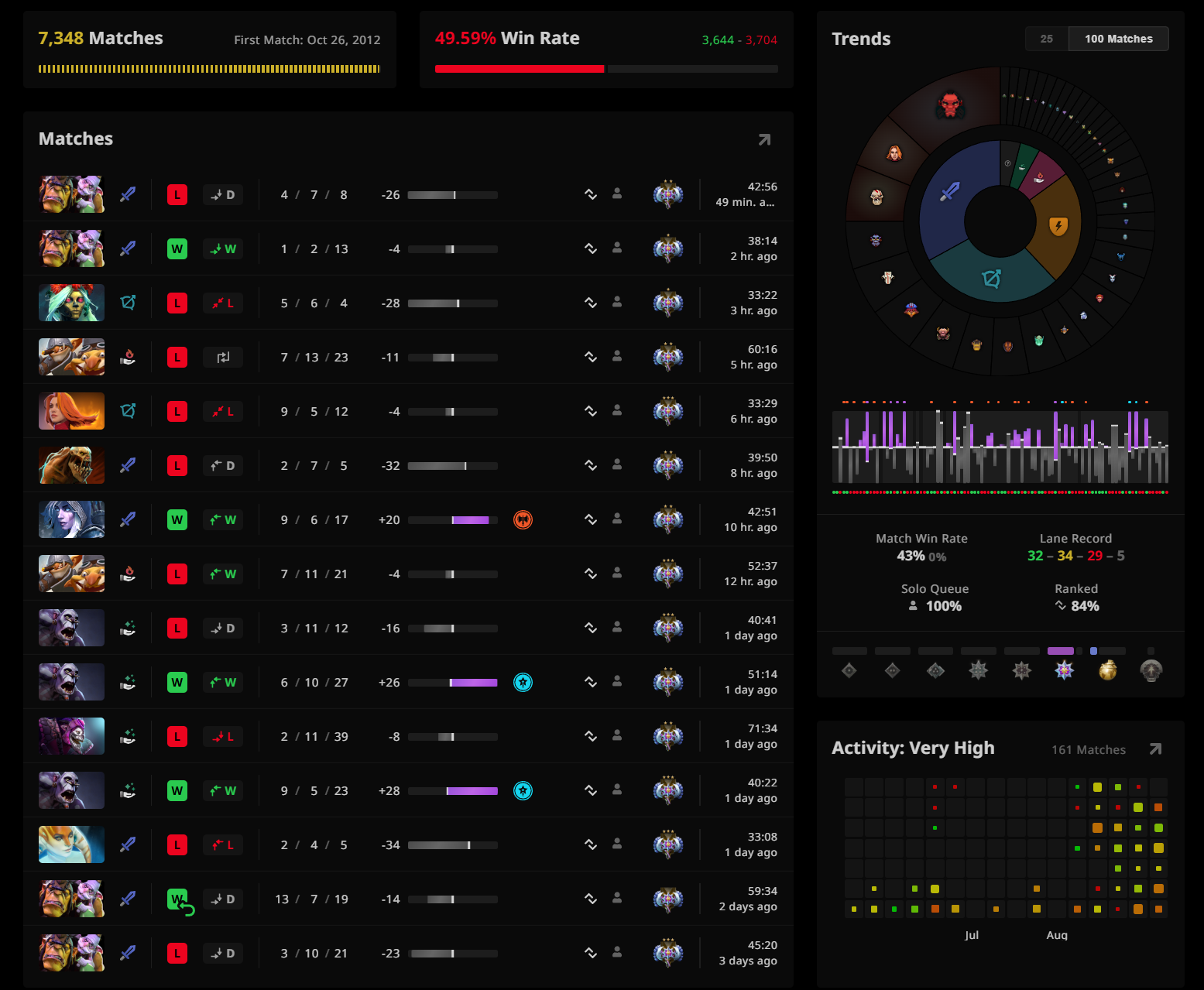This screenshot has width=1204, height=990.
Task: Click the '7 / 13 / 23' KDA value
Action: point(314,357)
